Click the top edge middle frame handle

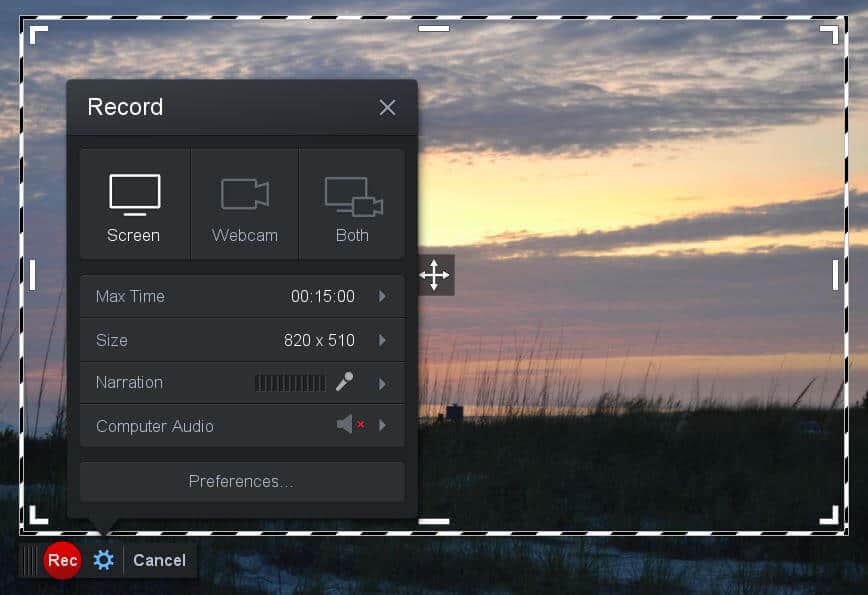click(433, 28)
